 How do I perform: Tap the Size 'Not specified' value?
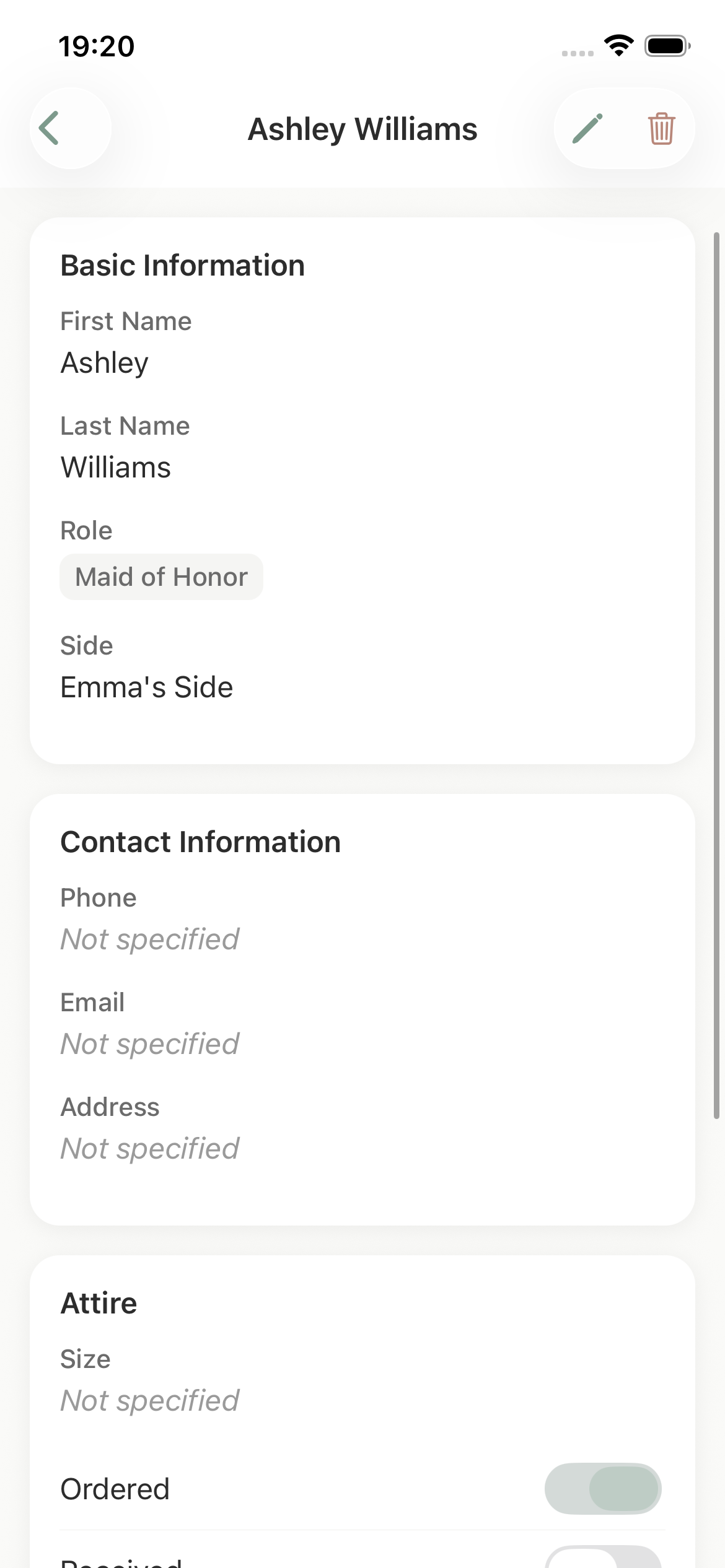[x=149, y=1401]
